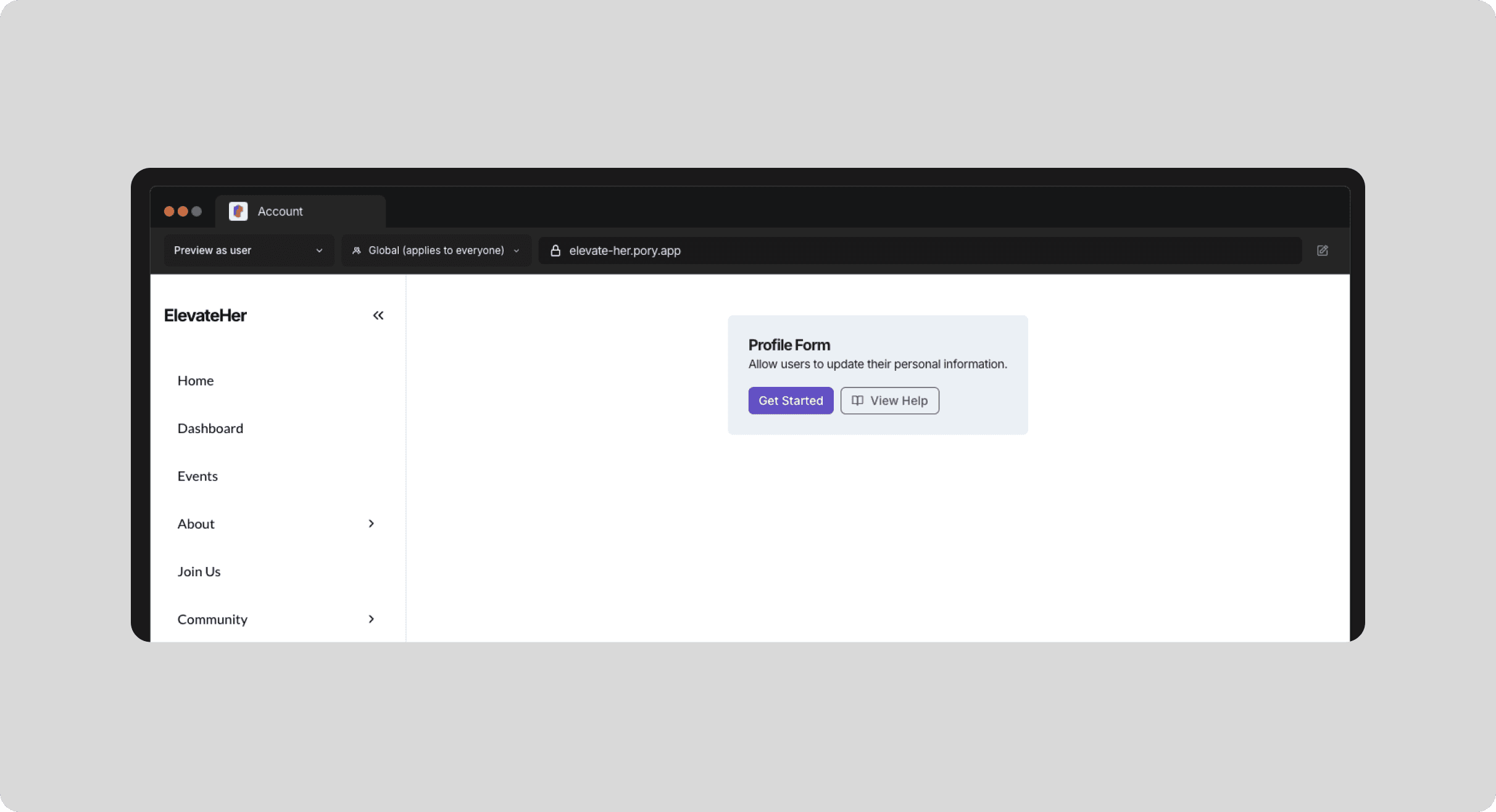Click the grey window control dot
The image size is (1496, 812).
pos(196,211)
